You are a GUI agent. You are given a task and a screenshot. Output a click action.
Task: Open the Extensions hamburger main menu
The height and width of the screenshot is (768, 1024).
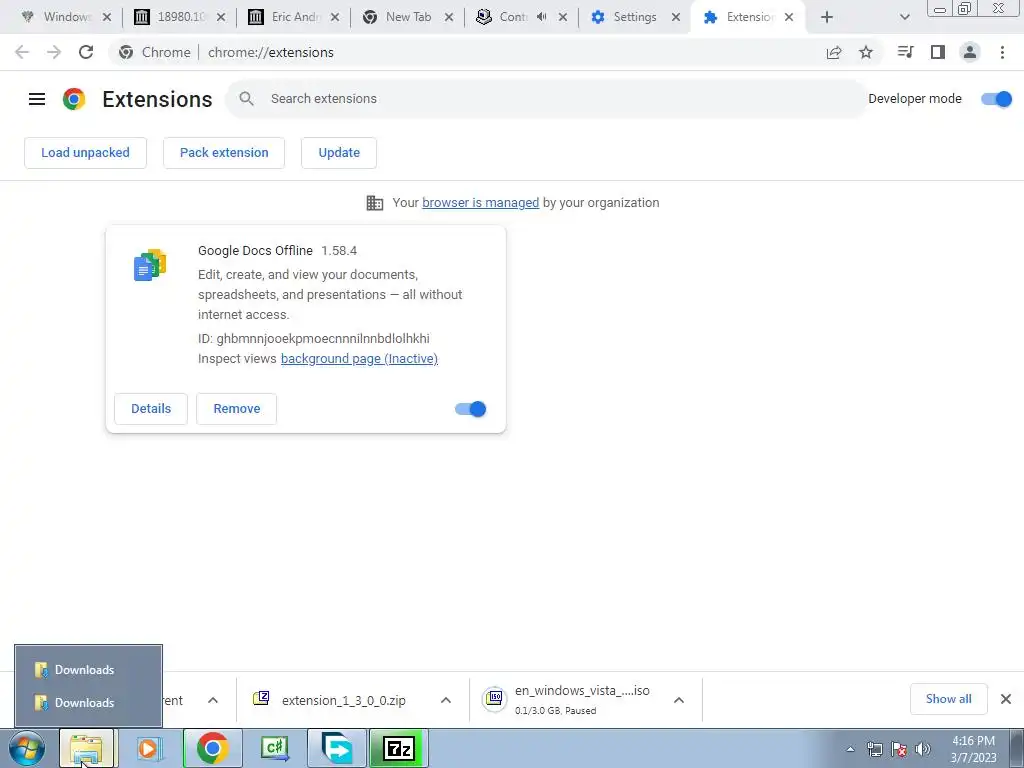click(x=37, y=99)
